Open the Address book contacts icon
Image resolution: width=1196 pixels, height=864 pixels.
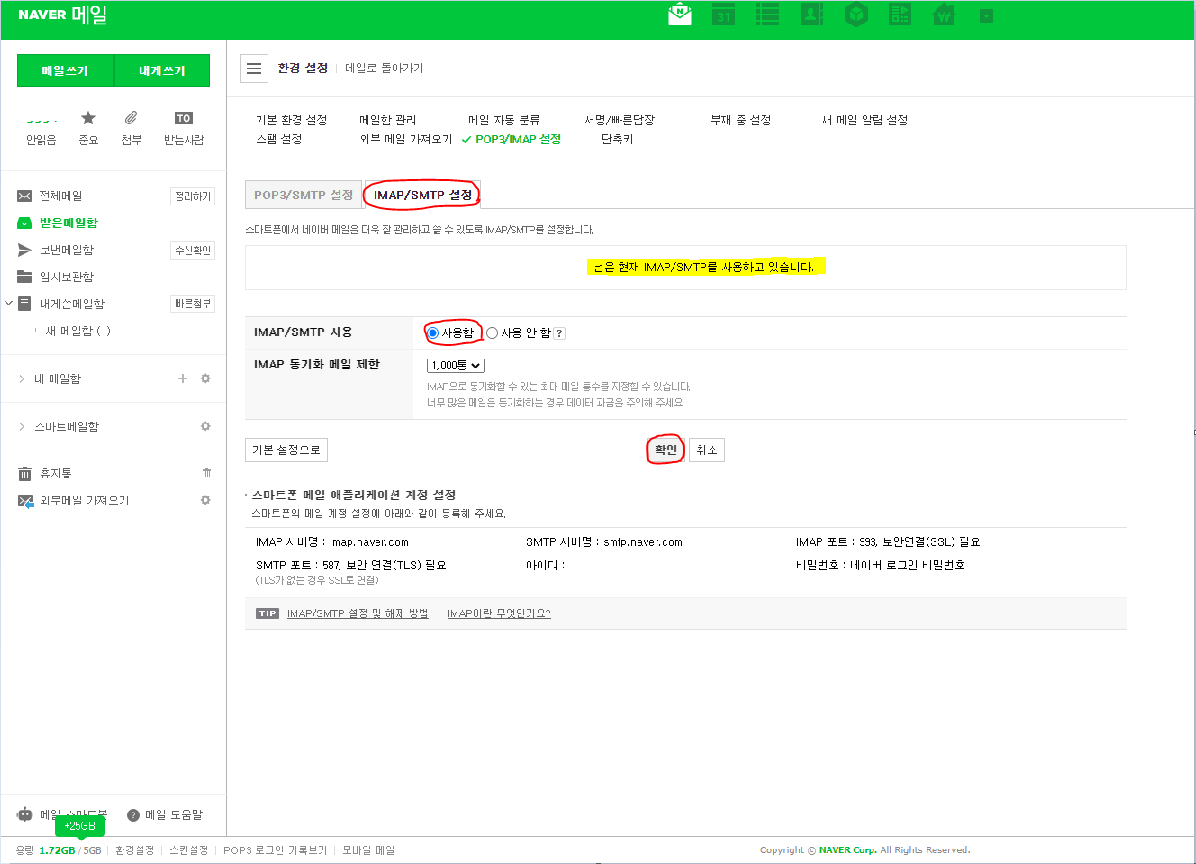(812, 14)
